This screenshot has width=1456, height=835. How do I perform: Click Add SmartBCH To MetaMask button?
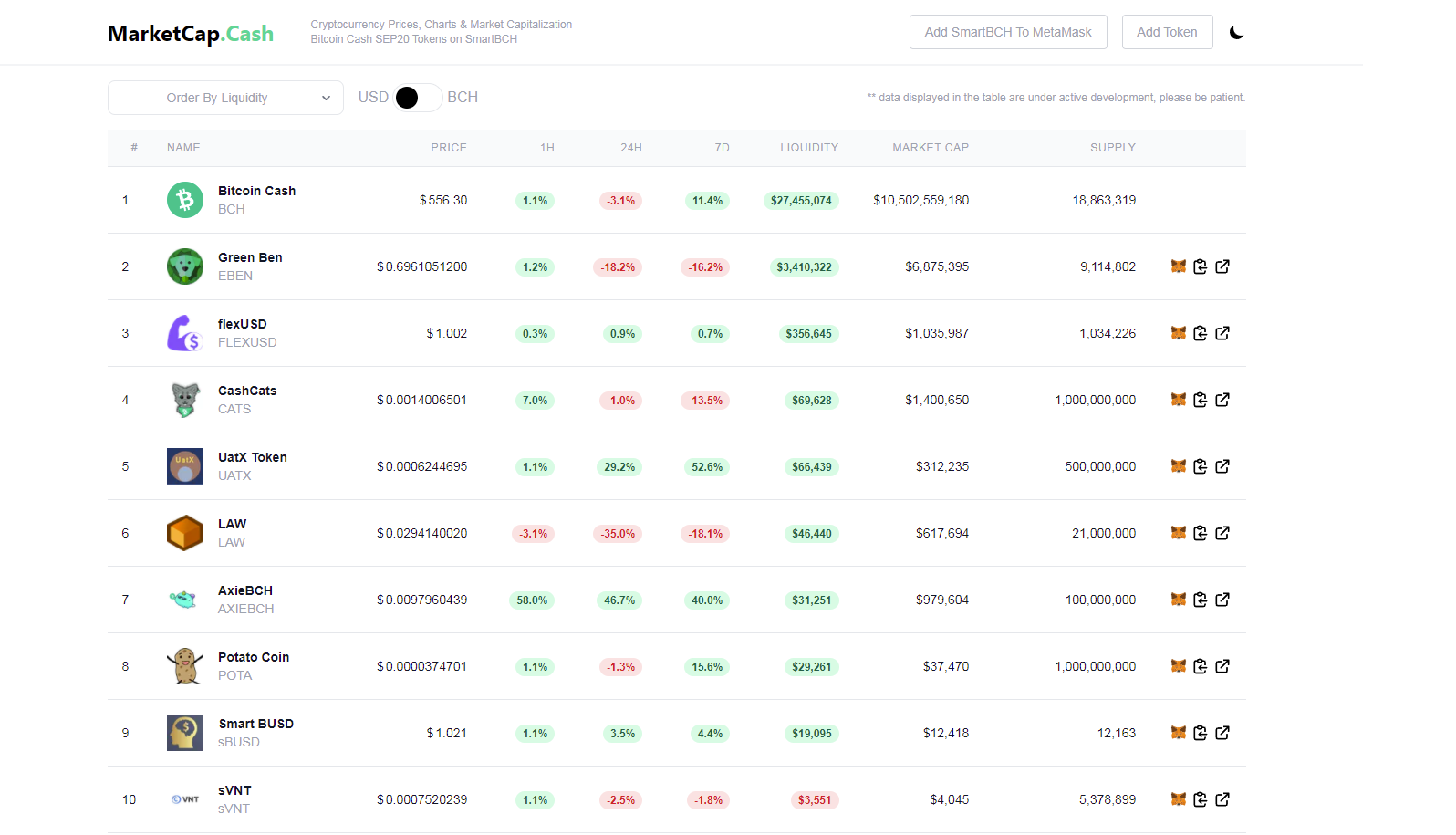(x=1008, y=32)
